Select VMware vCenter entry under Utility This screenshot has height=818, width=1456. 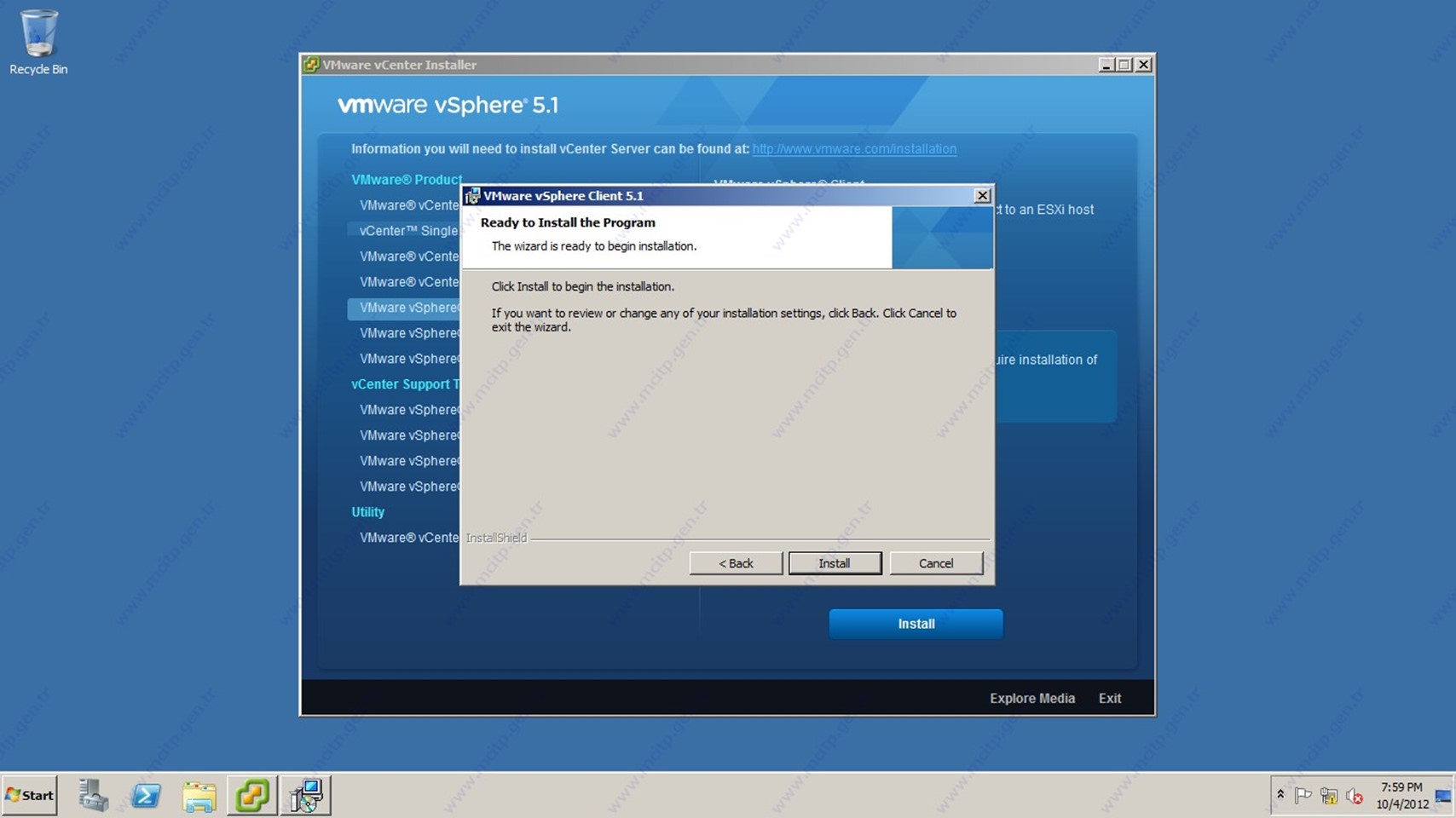(409, 538)
